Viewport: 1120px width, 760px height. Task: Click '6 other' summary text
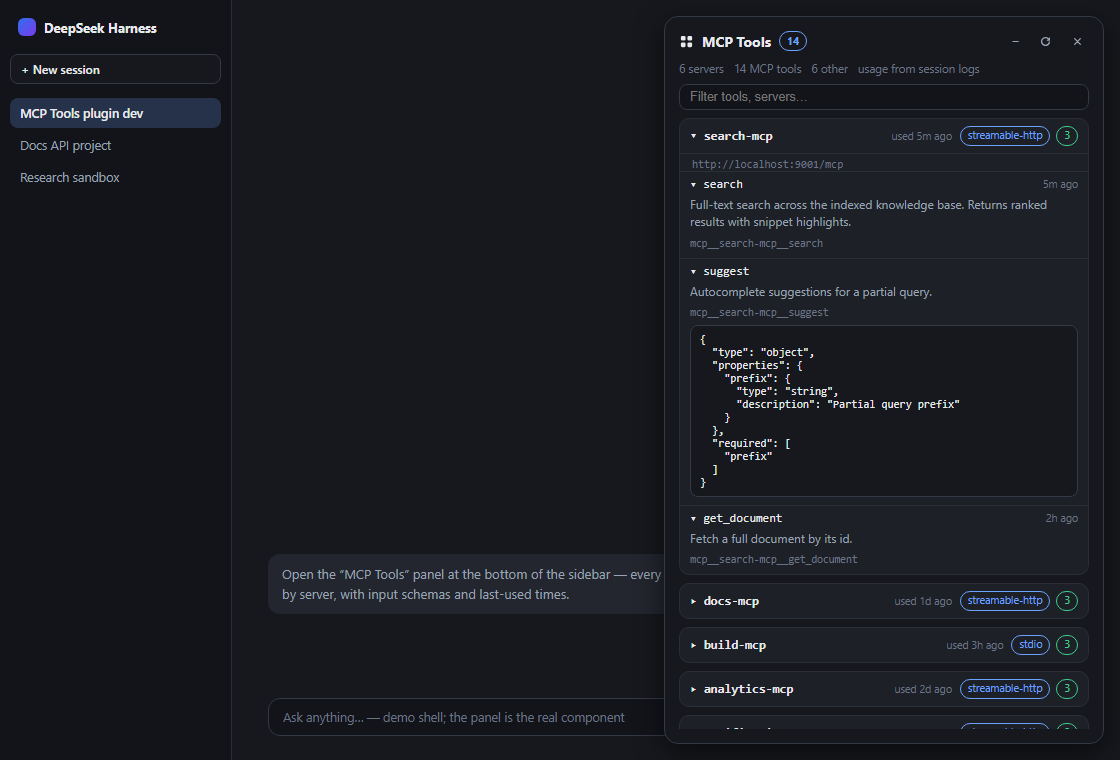[x=829, y=69]
